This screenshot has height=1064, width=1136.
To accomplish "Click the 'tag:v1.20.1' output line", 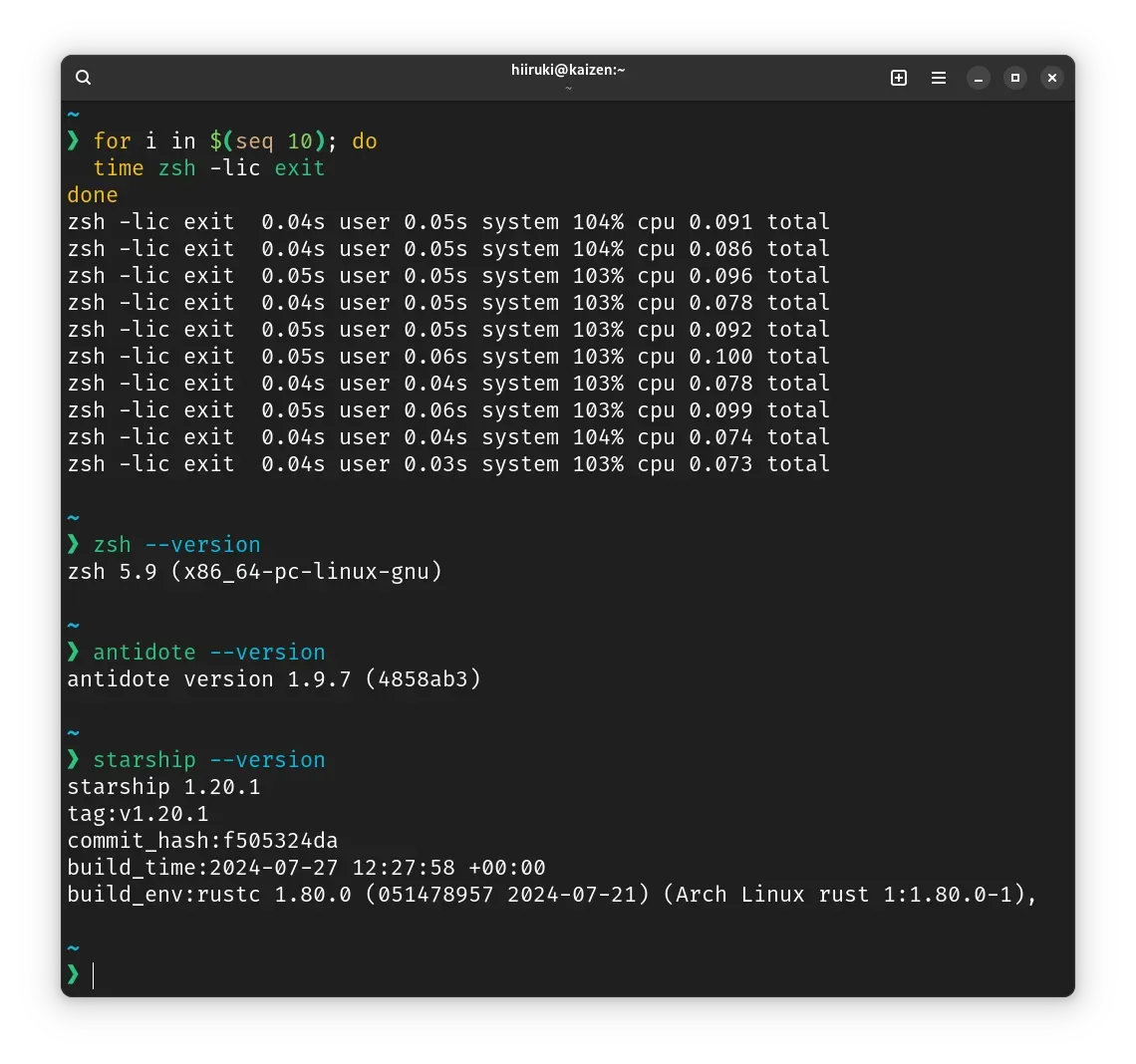I will pos(138,814).
